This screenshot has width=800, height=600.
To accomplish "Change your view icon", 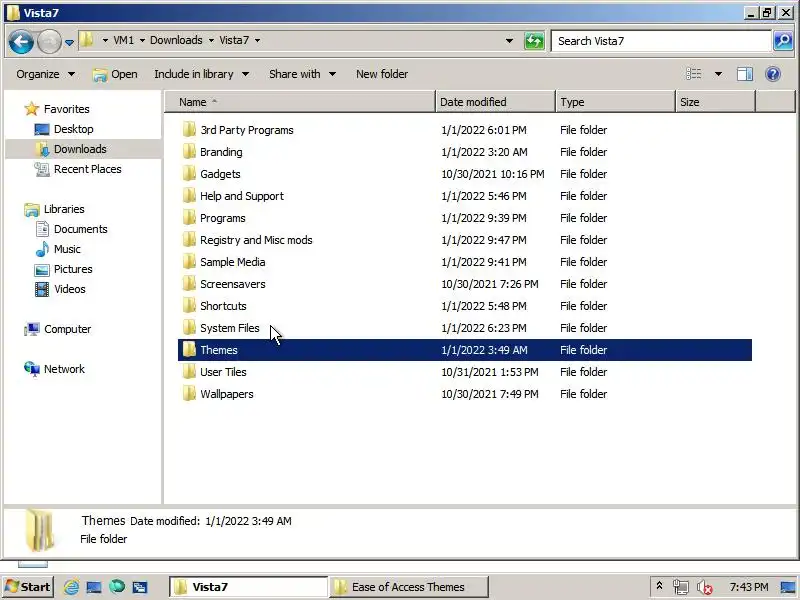I will pyautogui.click(x=693, y=74).
